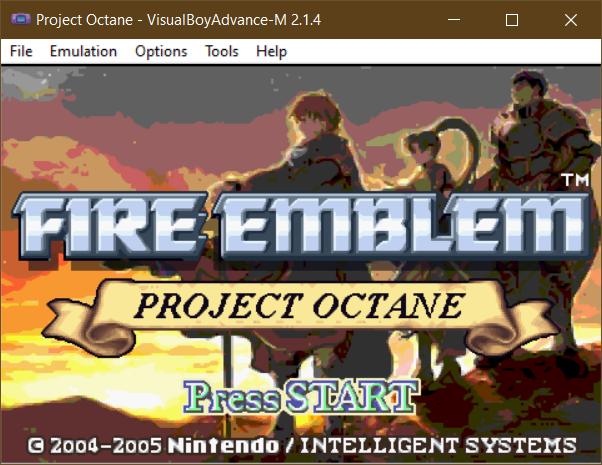The height and width of the screenshot is (465, 602).
Task: Click the Fire Emblem title logo
Action: click(302, 225)
